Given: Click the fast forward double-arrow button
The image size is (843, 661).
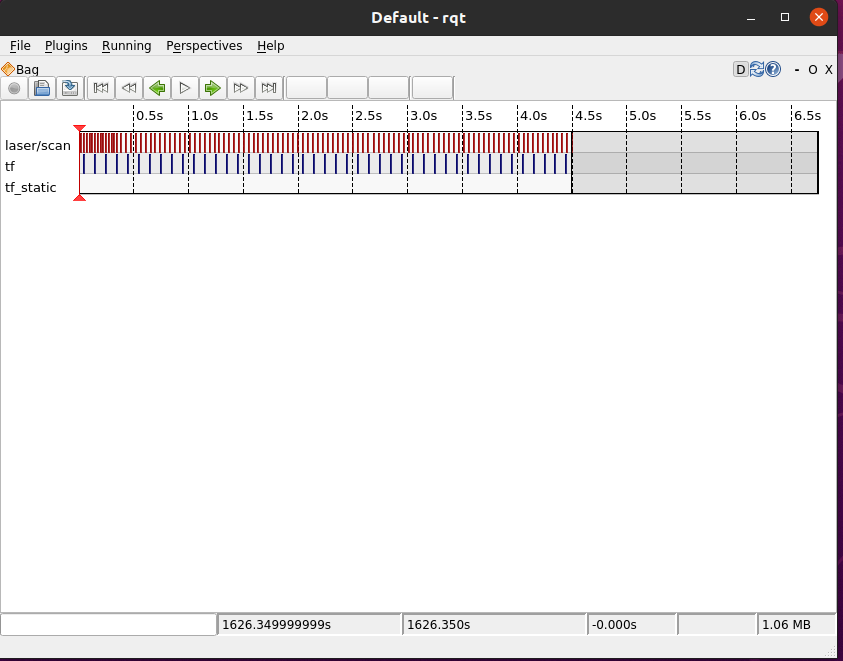Looking at the screenshot, I should [x=240, y=88].
